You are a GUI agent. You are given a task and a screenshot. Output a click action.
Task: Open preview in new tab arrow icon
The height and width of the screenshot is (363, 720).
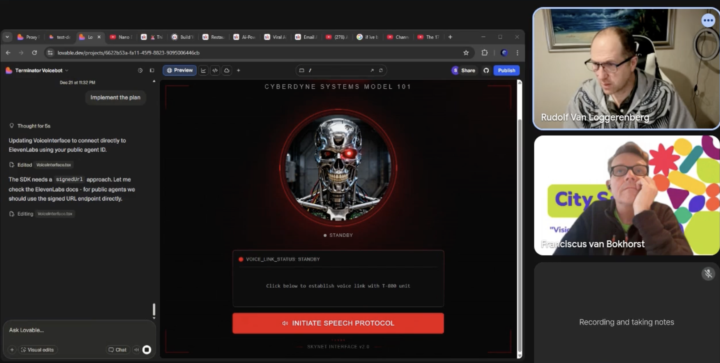point(372,71)
